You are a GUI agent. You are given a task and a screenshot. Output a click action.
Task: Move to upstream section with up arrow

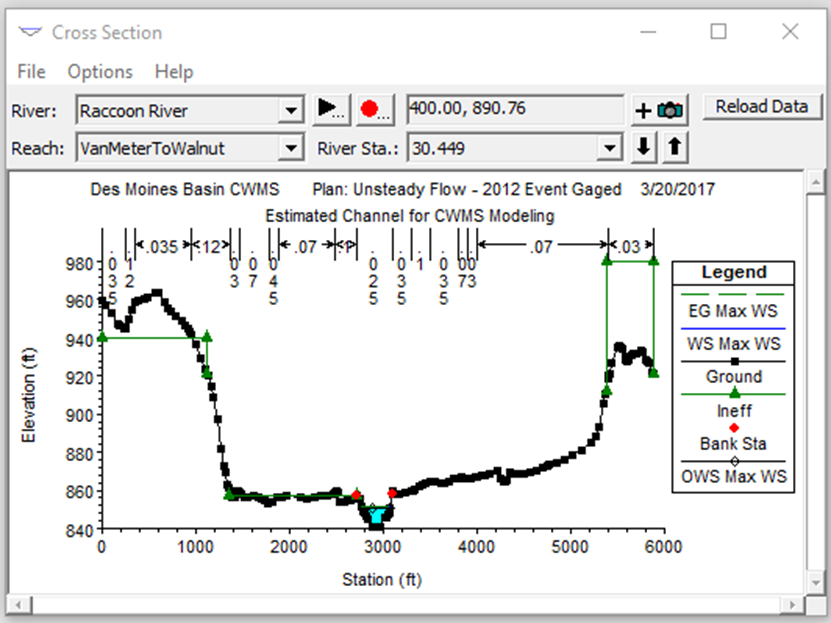click(675, 147)
